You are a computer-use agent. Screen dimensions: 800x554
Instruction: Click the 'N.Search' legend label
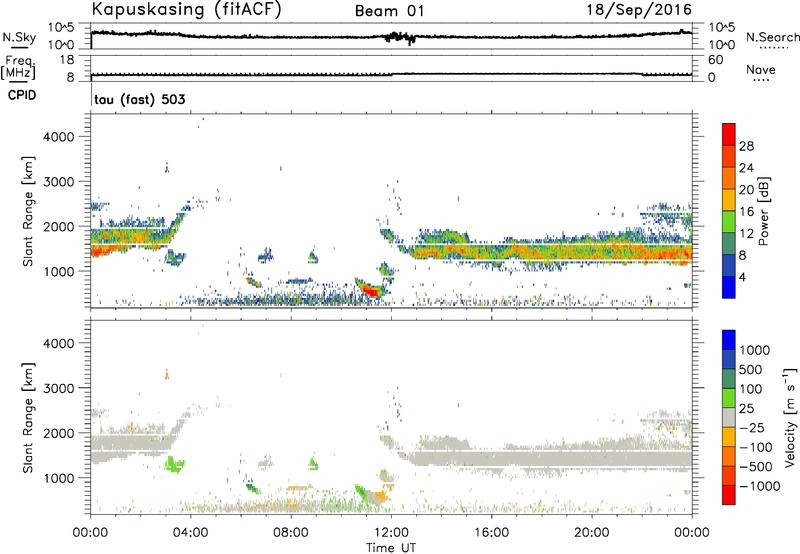772,37
